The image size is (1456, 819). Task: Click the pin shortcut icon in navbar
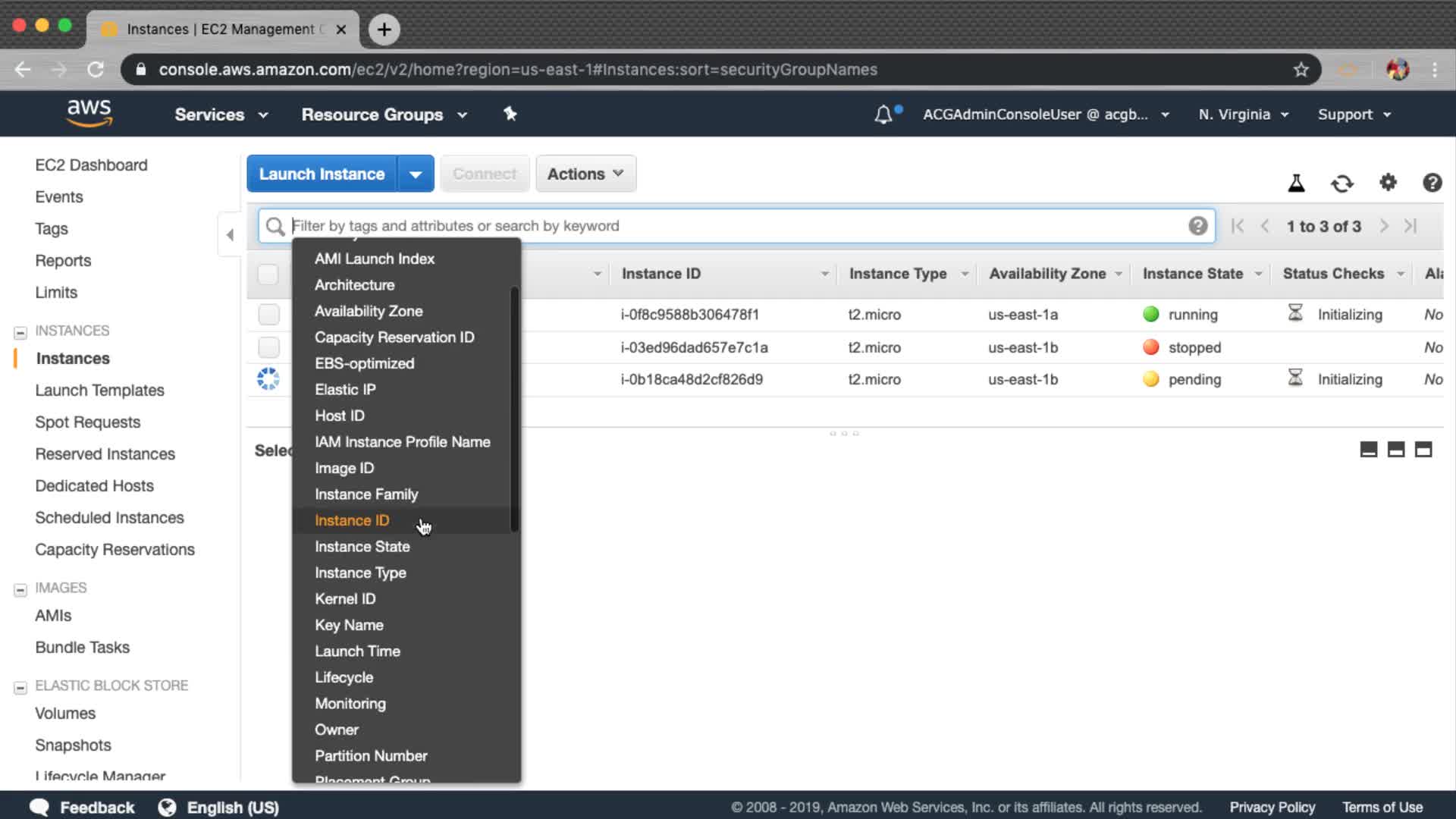click(510, 114)
